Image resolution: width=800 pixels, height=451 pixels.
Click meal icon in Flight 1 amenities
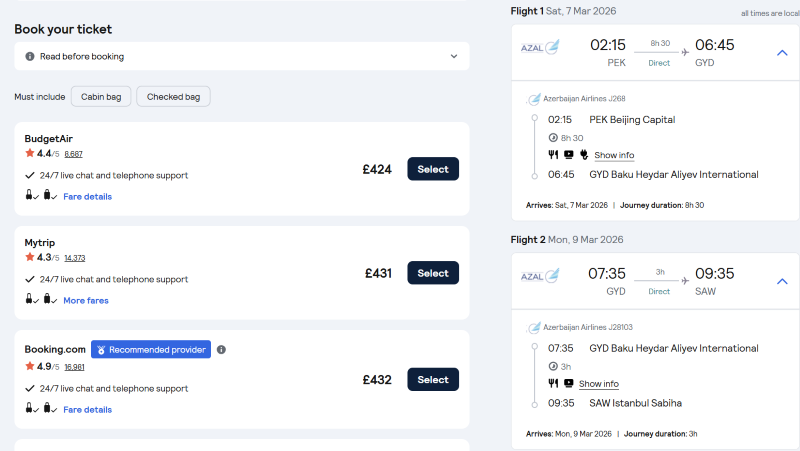(552, 155)
